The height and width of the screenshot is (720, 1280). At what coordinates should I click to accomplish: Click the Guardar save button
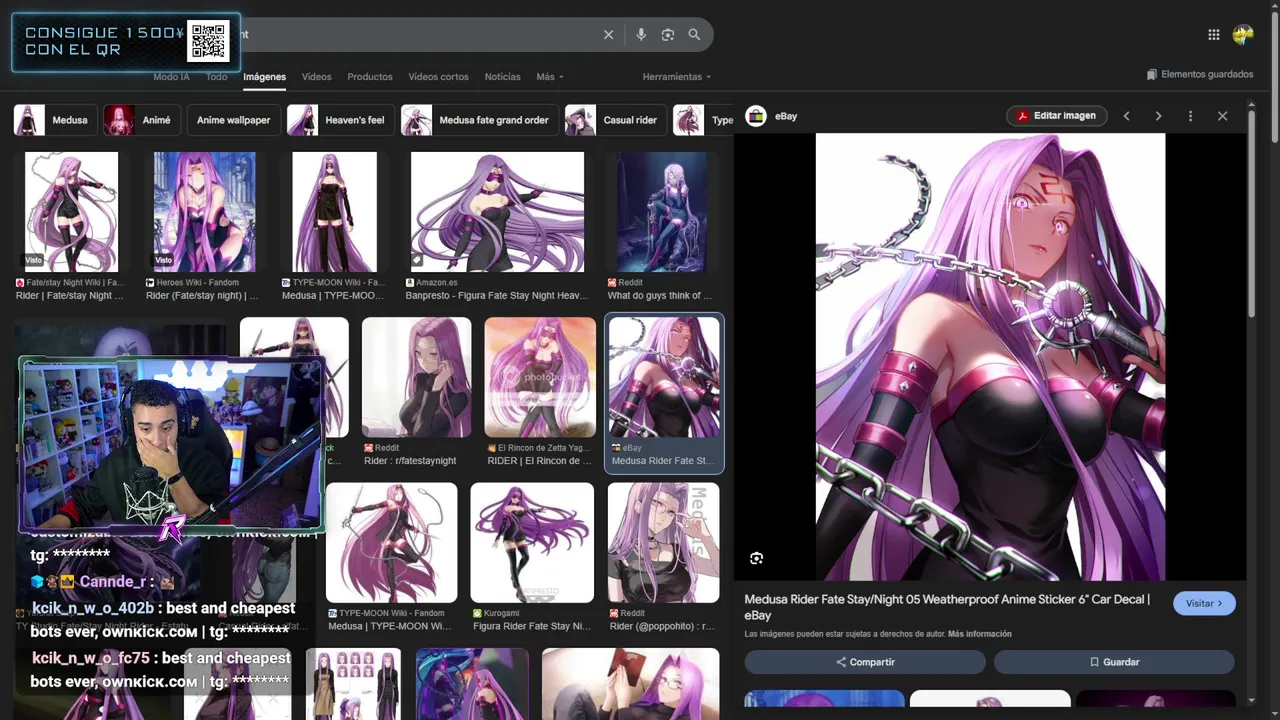point(1114,662)
